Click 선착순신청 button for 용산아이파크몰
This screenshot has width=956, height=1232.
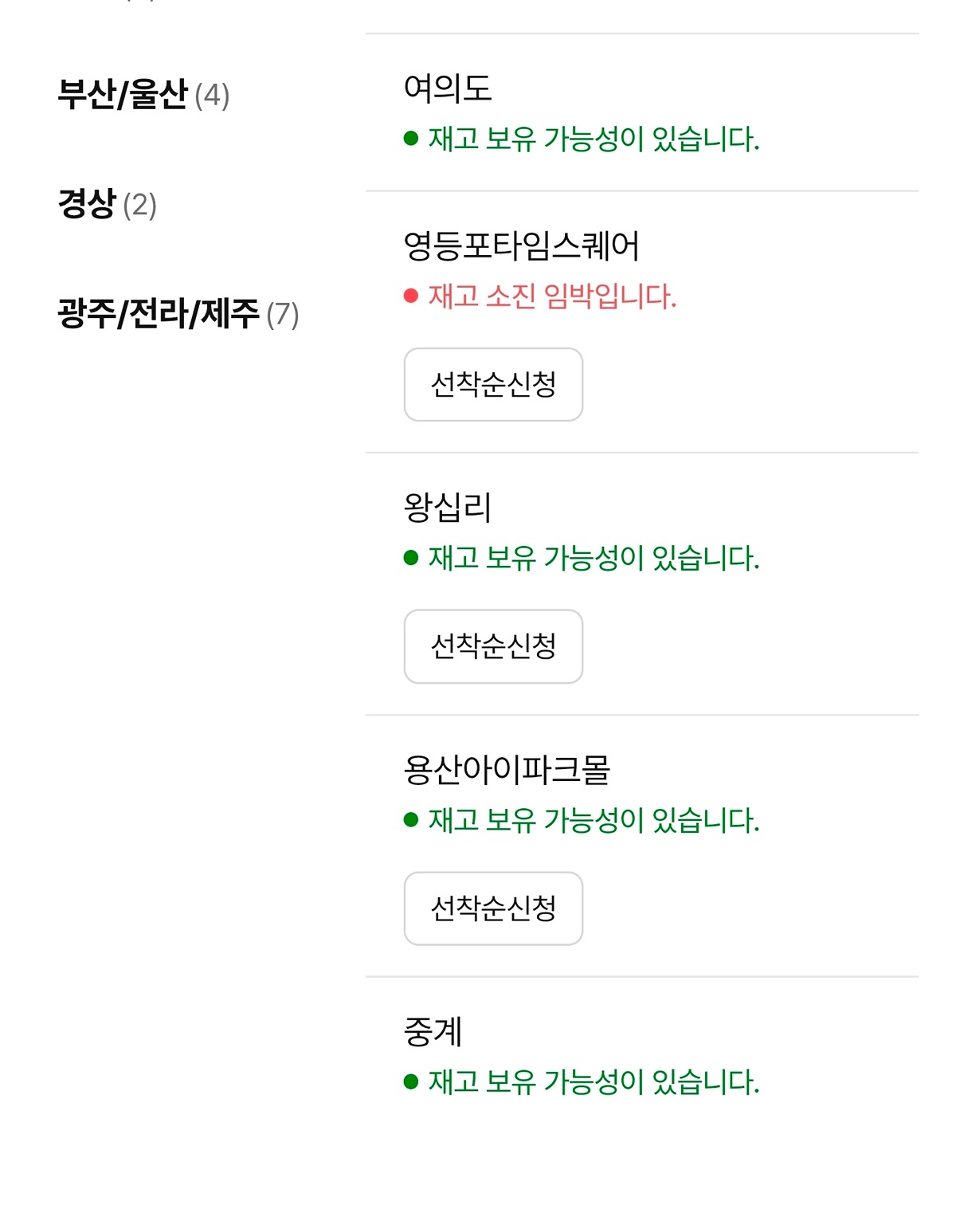click(x=493, y=908)
